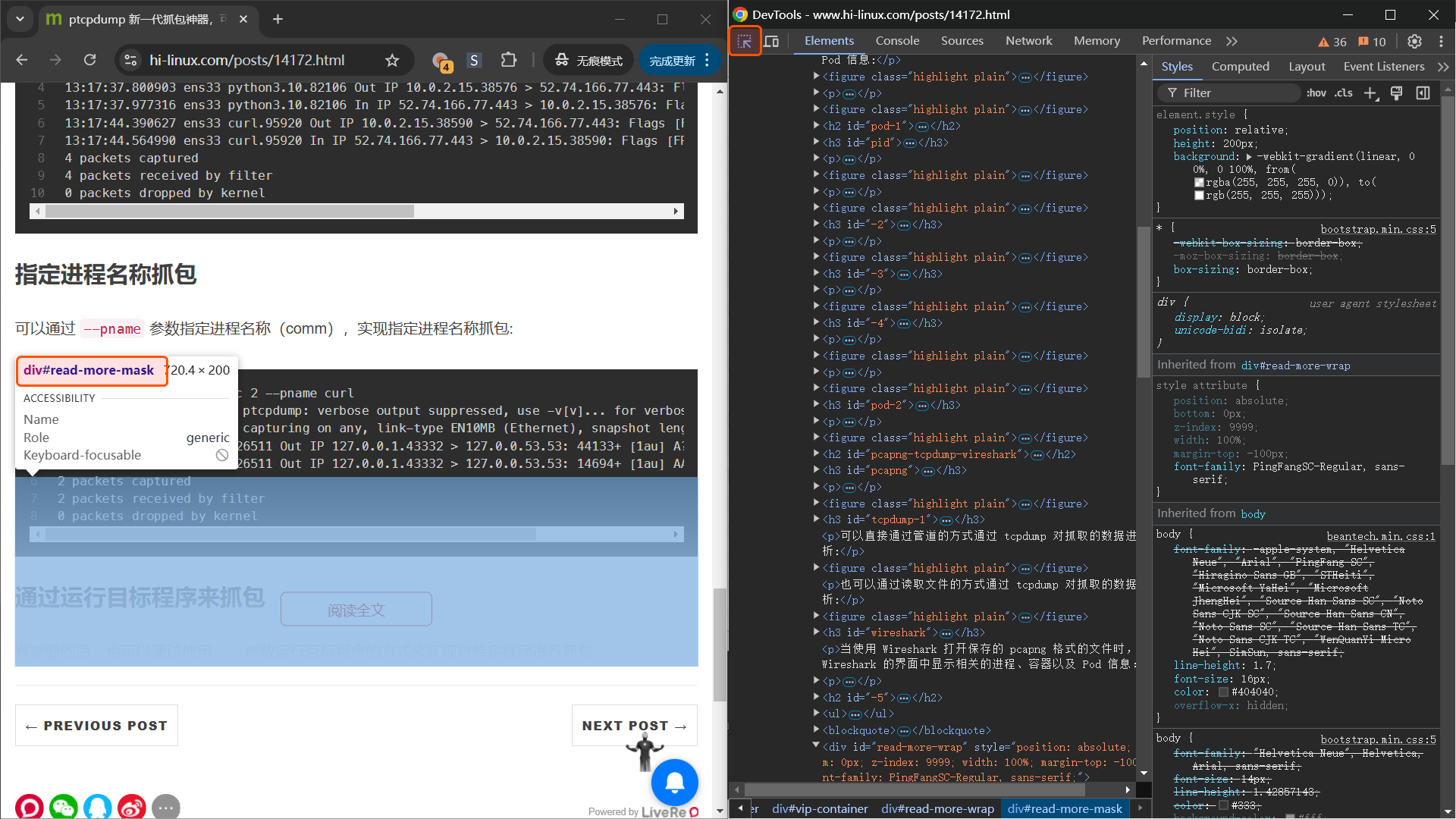Viewport: 1456px width, 819px height.
Task: Expand the blockquote element node
Action: coord(816,730)
